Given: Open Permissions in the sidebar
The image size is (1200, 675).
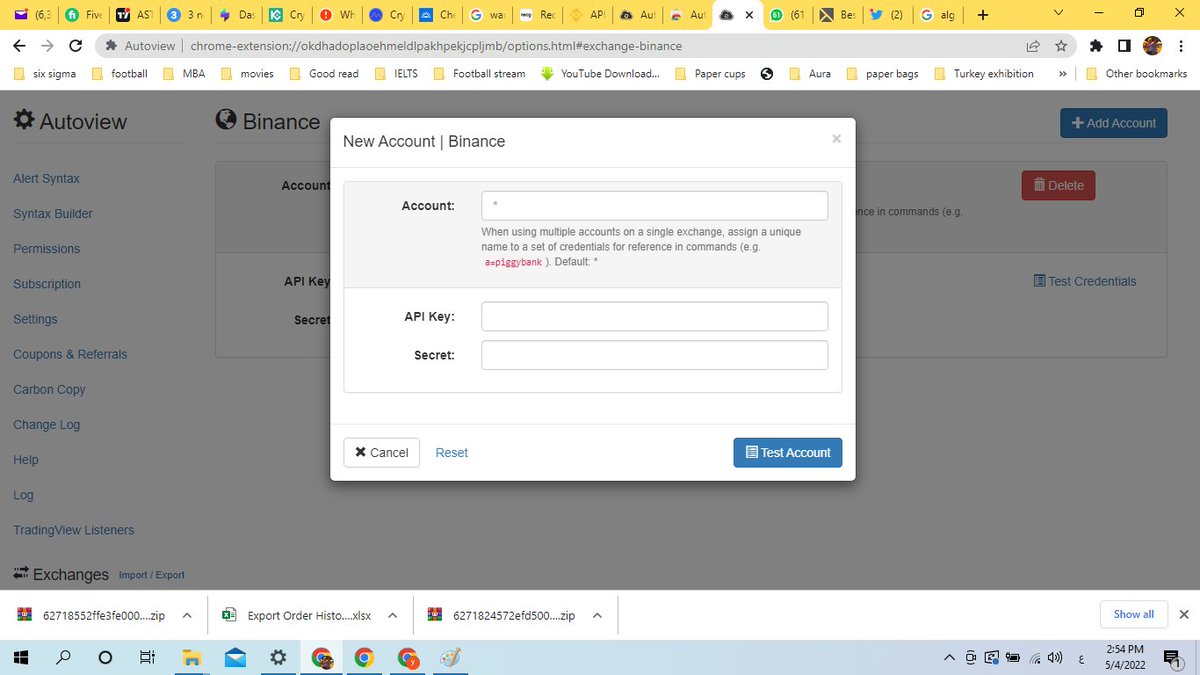Looking at the screenshot, I should pyautogui.click(x=46, y=248).
